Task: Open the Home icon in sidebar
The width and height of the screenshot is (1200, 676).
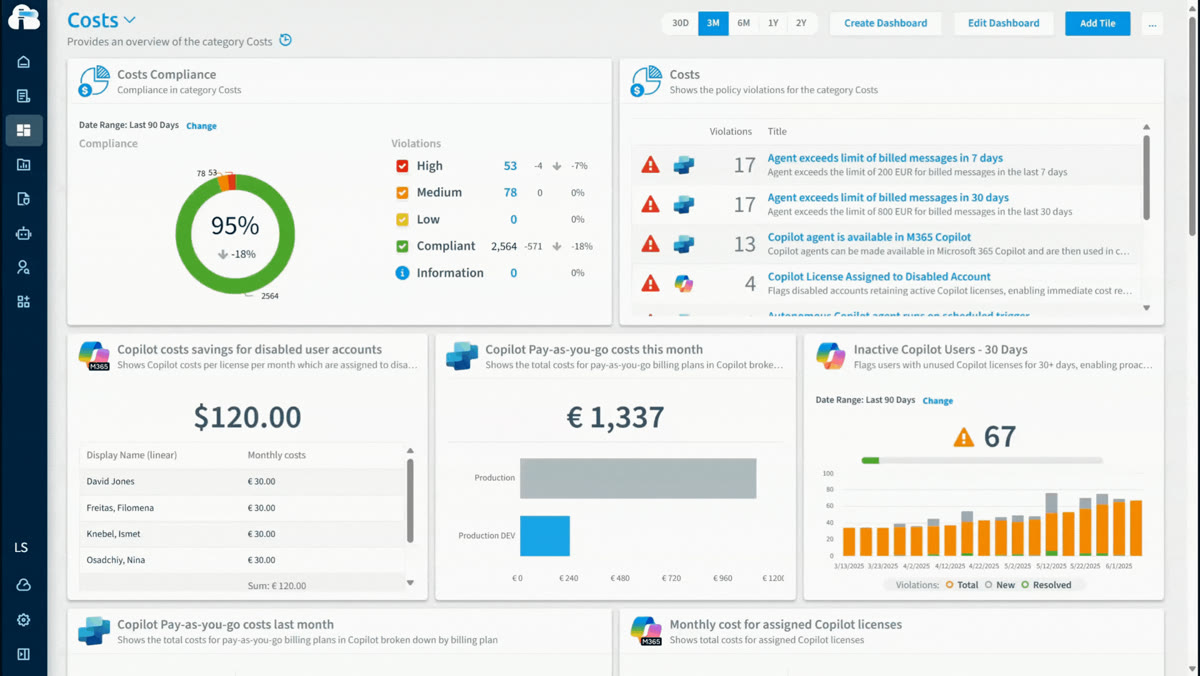Action: tap(23, 62)
